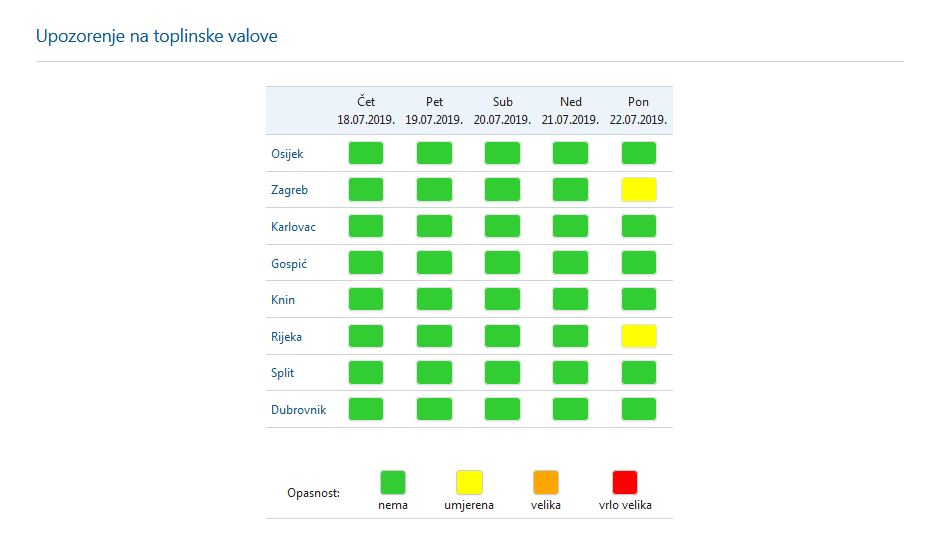Click Osijek's green indicator for Thursday 18.07.2019
925x542 pixels.
[x=366, y=153]
